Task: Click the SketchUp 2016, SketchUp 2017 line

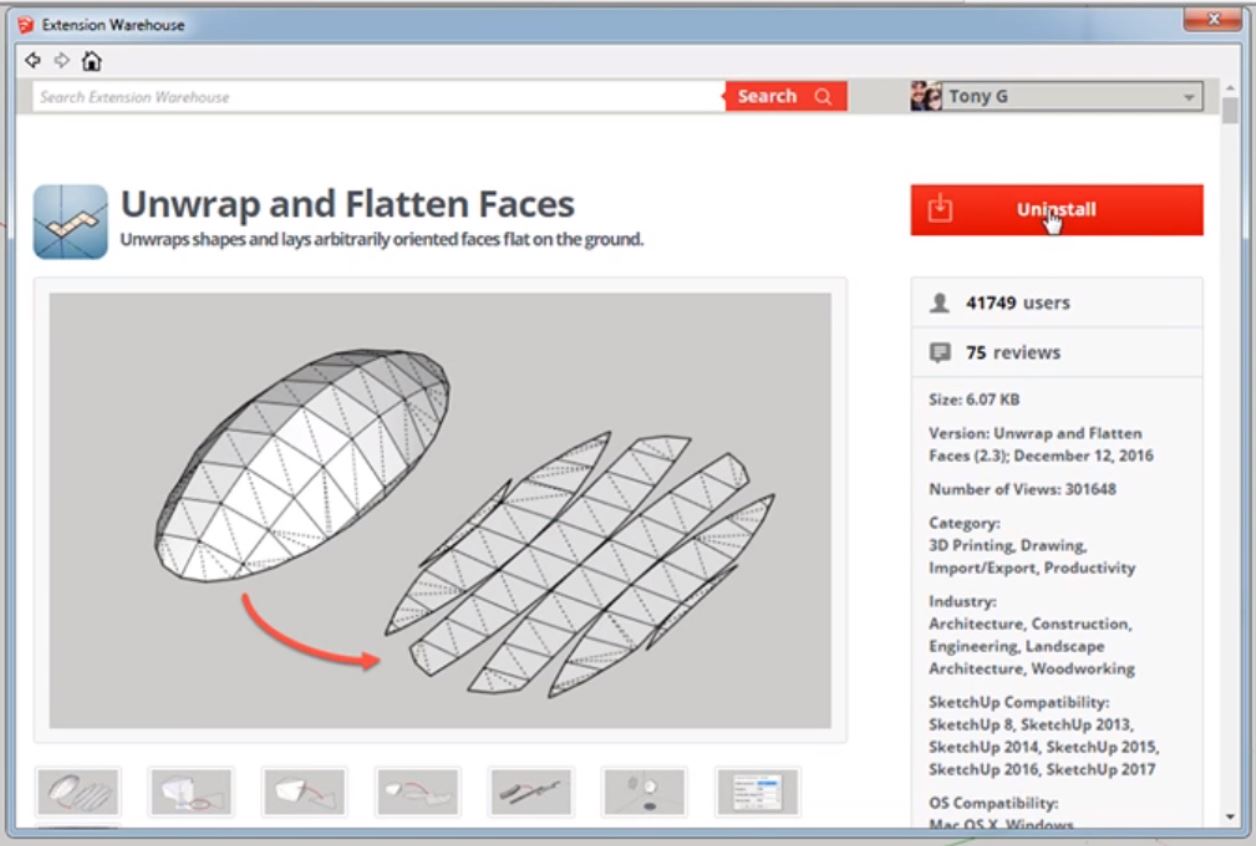Action: (x=1042, y=769)
